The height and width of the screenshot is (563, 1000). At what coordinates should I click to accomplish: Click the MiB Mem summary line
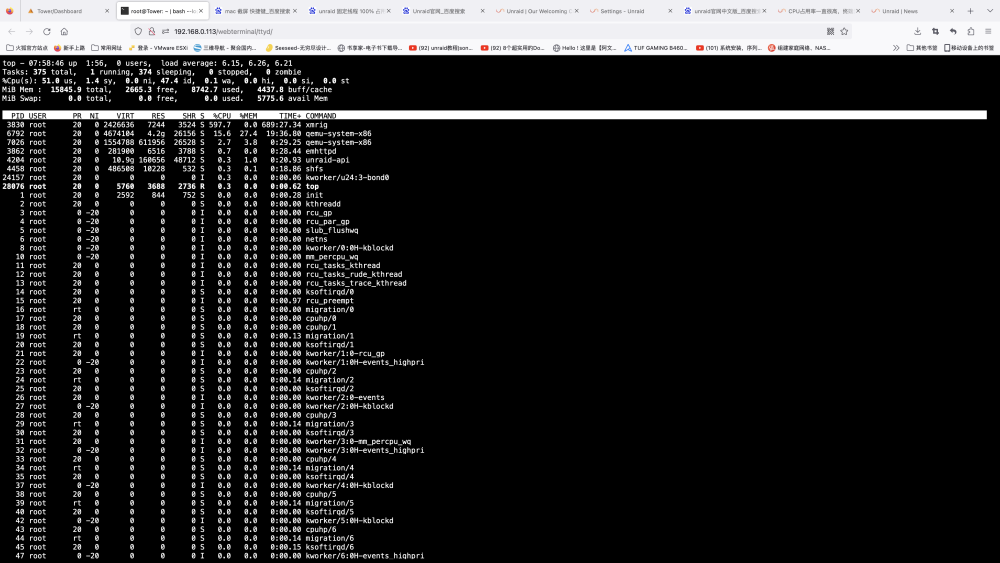coord(167,90)
